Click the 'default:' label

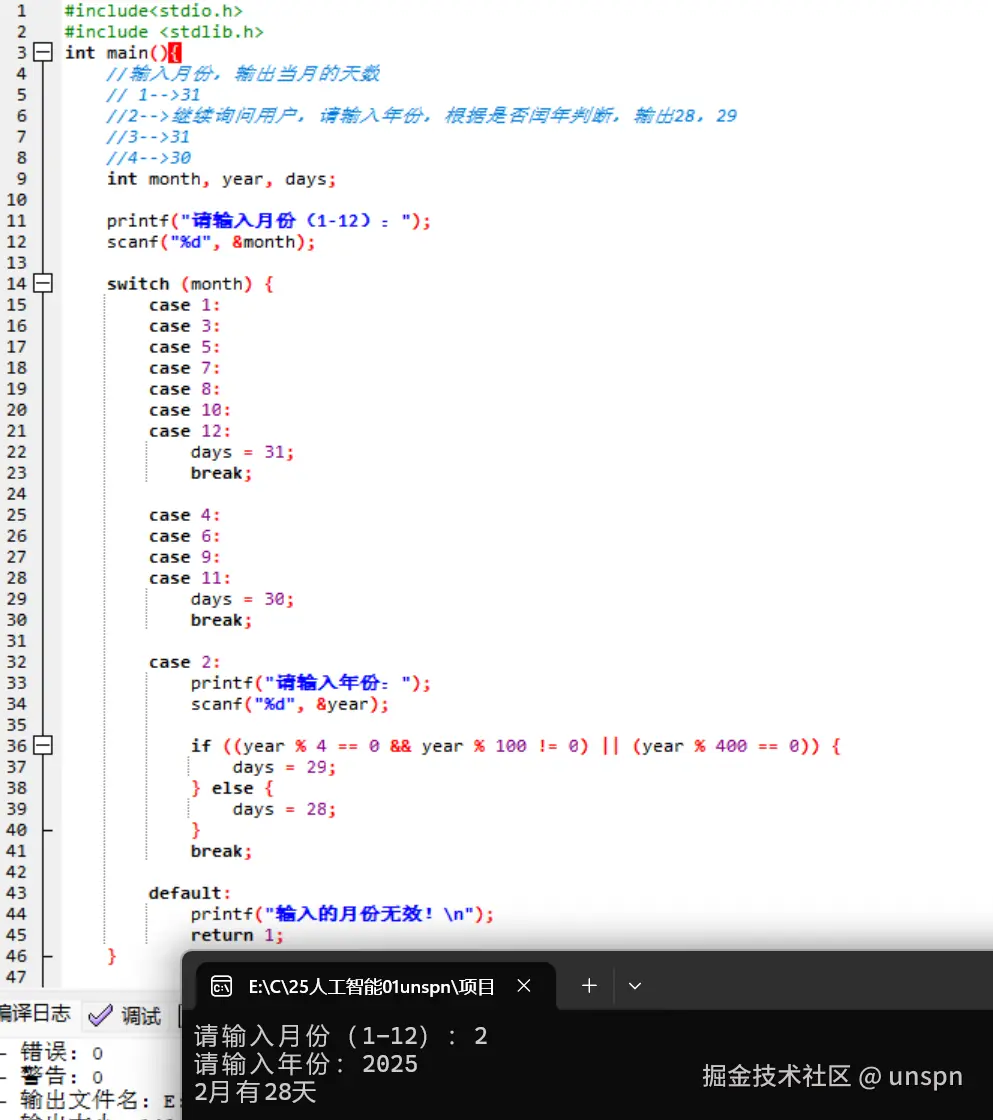(x=189, y=893)
